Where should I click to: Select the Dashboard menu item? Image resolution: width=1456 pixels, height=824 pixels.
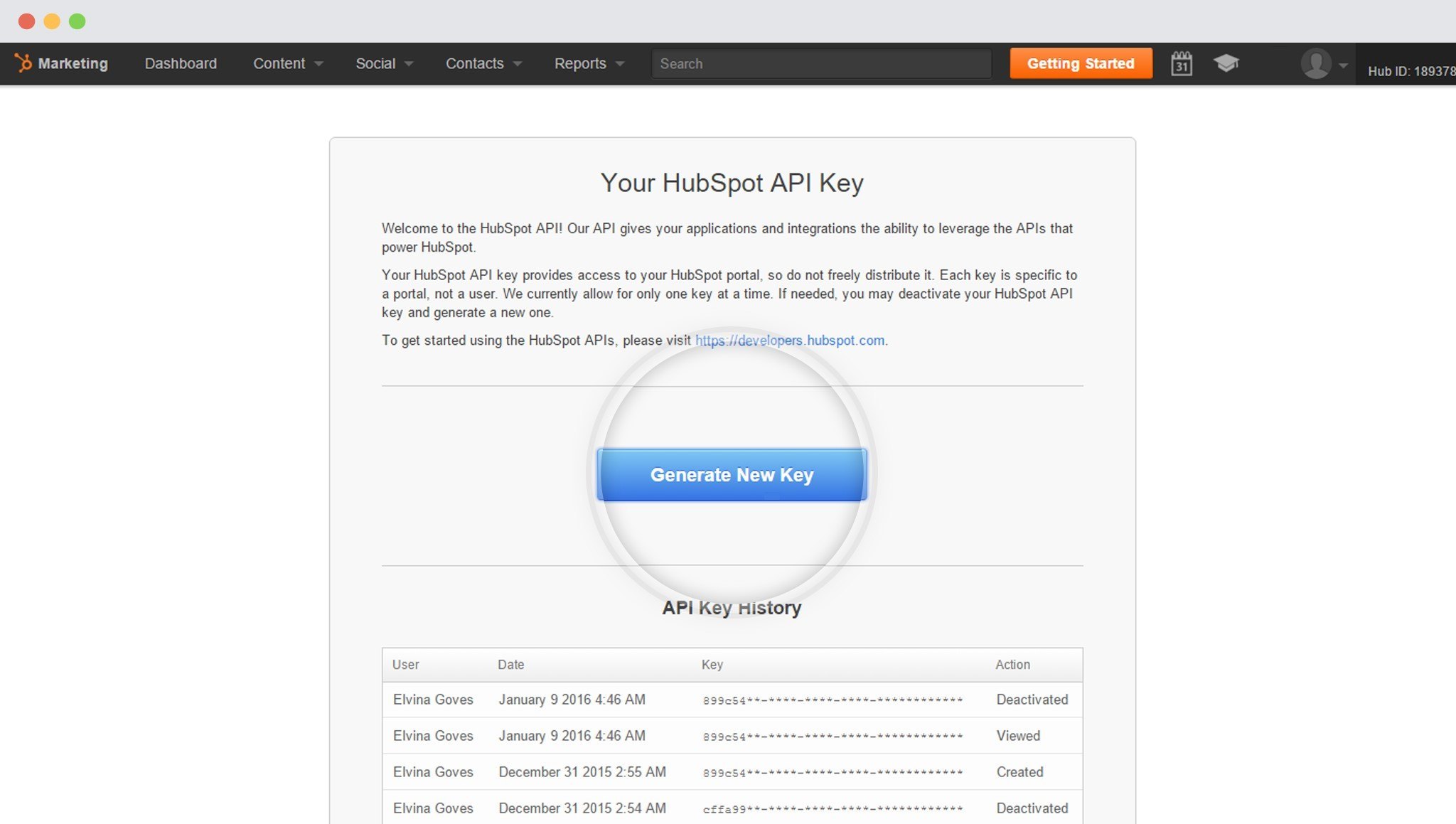pos(181,63)
